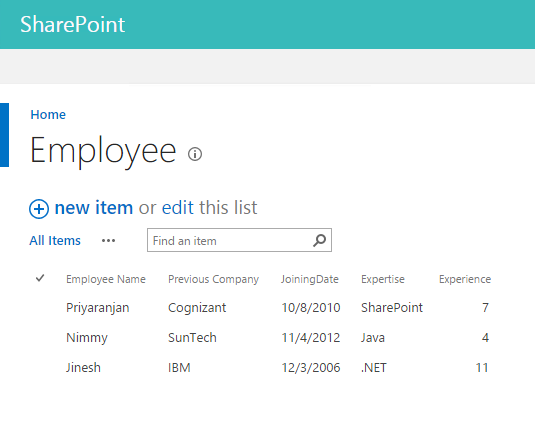
Task: Click joining date 11/4/2012
Action: pos(311,338)
